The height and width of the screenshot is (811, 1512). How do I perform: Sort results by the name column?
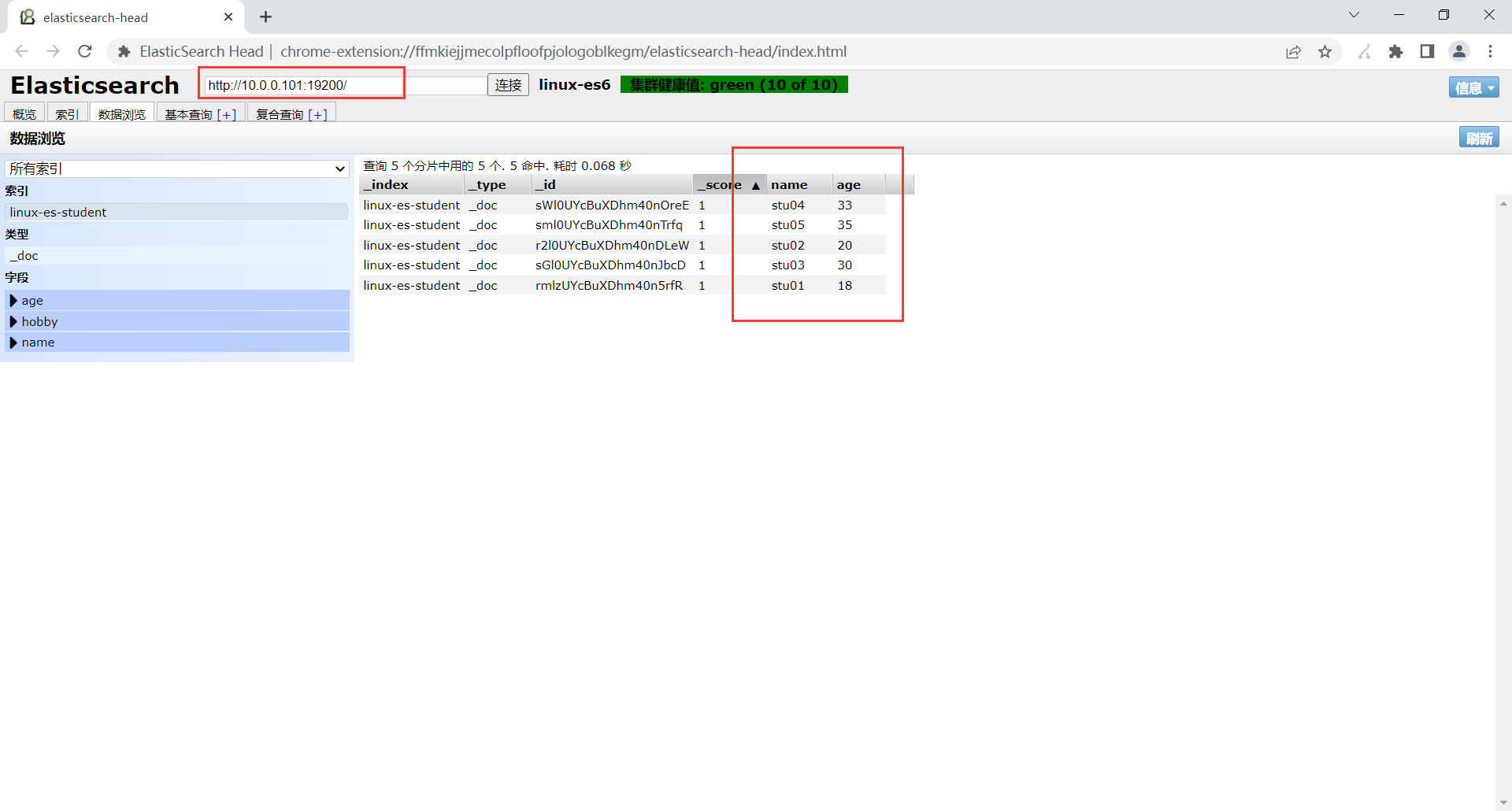click(799, 184)
